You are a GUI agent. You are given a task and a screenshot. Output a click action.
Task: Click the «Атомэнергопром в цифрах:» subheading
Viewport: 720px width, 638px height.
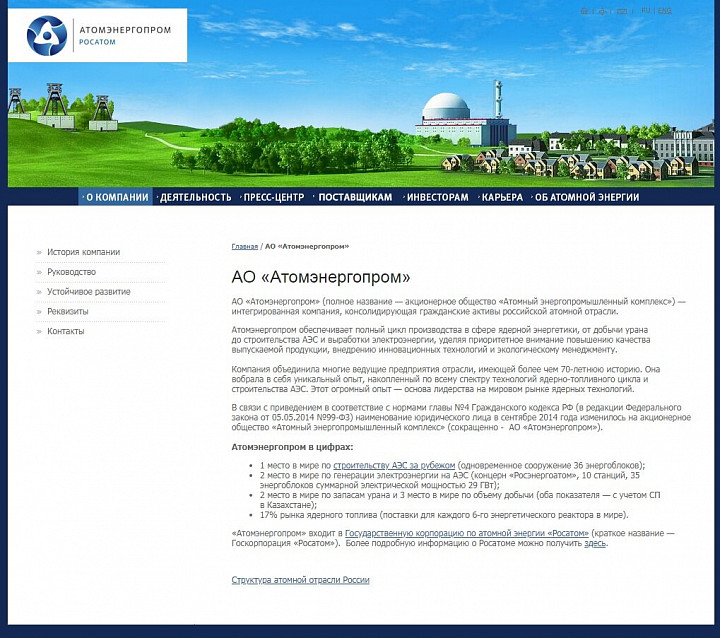292,447
